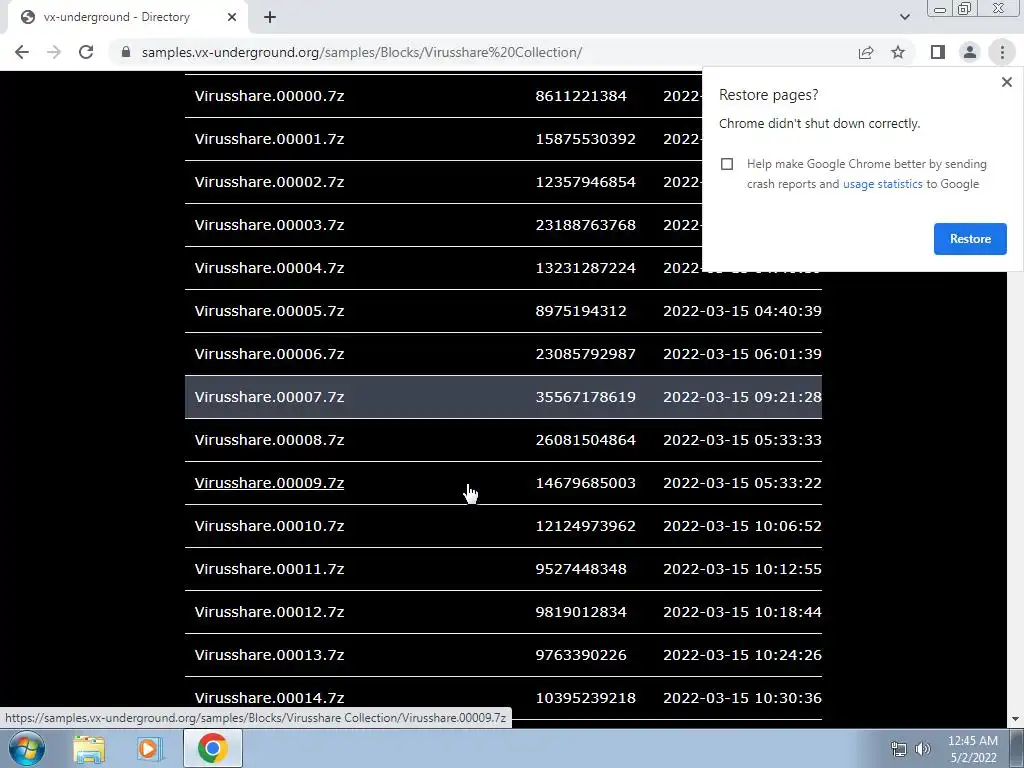Open the Chrome three-dot menu
The height and width of the screenshot is (768, 1024).
click(x=1002, y=52)
